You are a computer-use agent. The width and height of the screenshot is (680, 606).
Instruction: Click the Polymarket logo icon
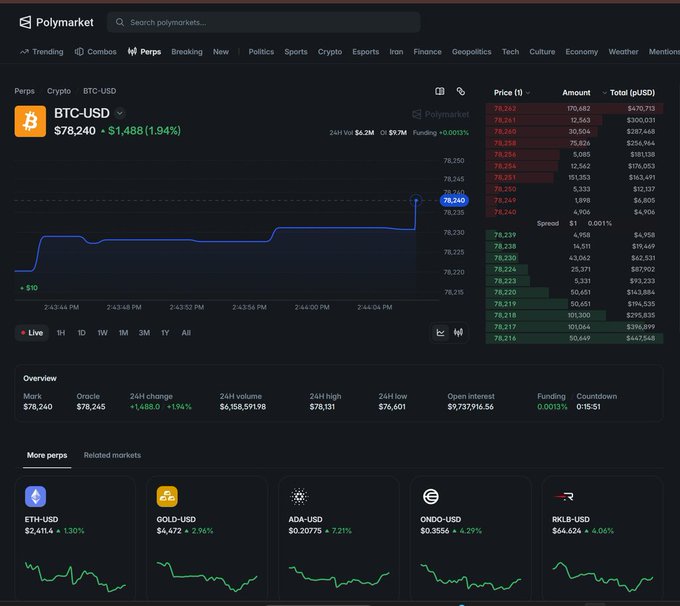(25, 22)
